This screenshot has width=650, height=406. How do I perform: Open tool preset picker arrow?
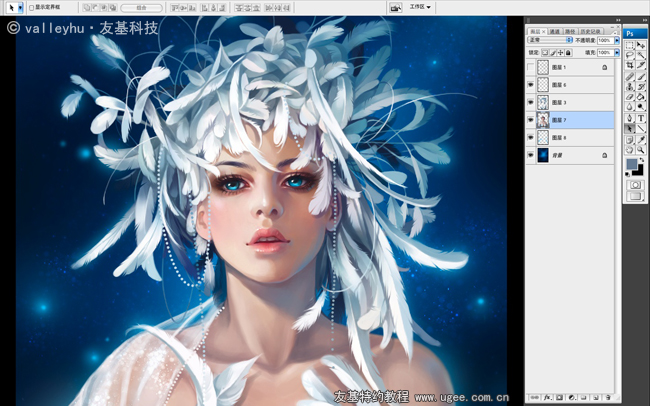(20, 7)
